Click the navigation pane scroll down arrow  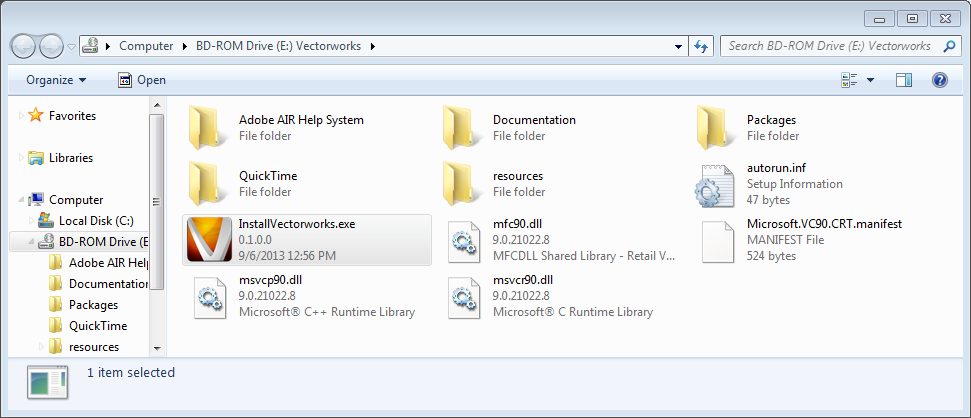tap(156, 347)
